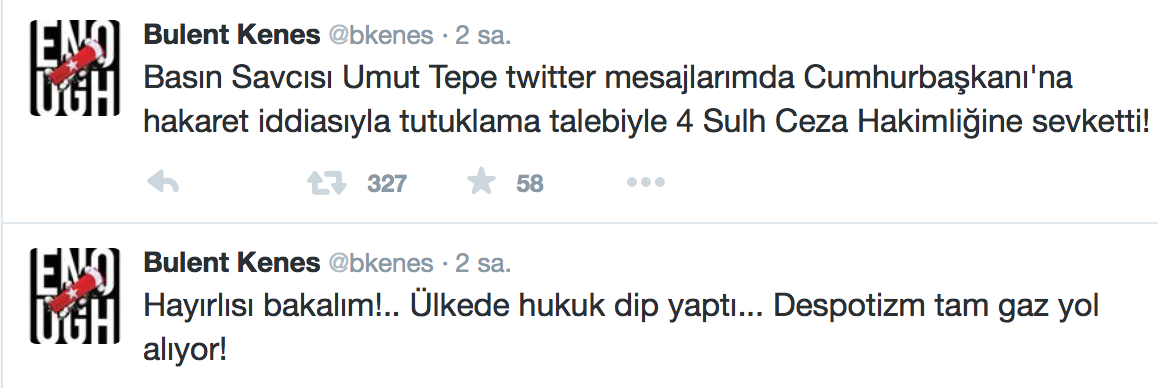Visit @bkenes handle in first tweet

pos(381,35)
